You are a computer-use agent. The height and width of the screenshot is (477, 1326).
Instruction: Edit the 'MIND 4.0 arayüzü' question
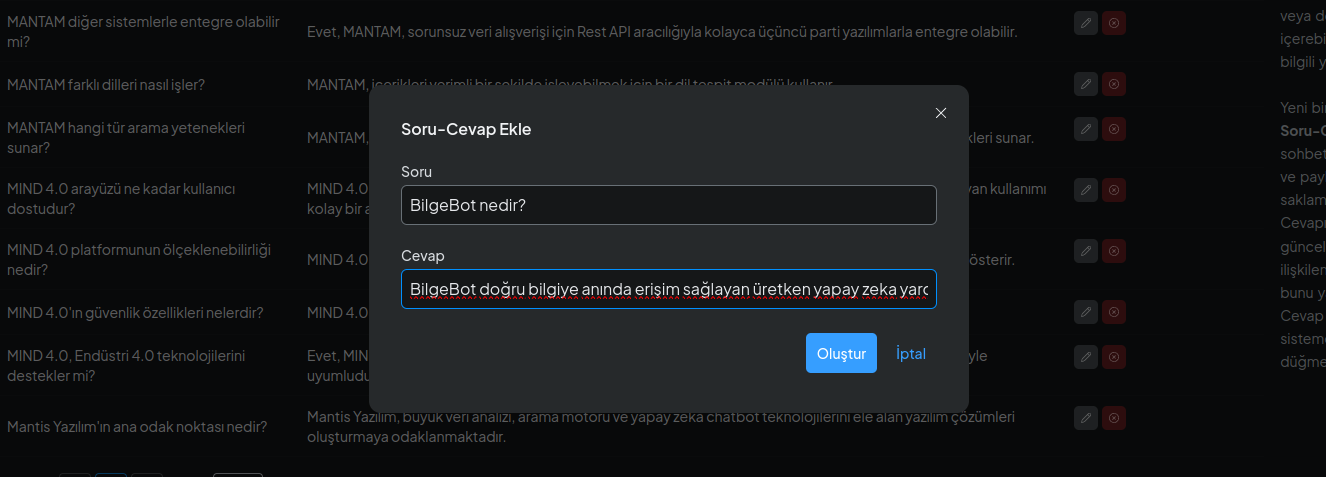coord(1085,190)
